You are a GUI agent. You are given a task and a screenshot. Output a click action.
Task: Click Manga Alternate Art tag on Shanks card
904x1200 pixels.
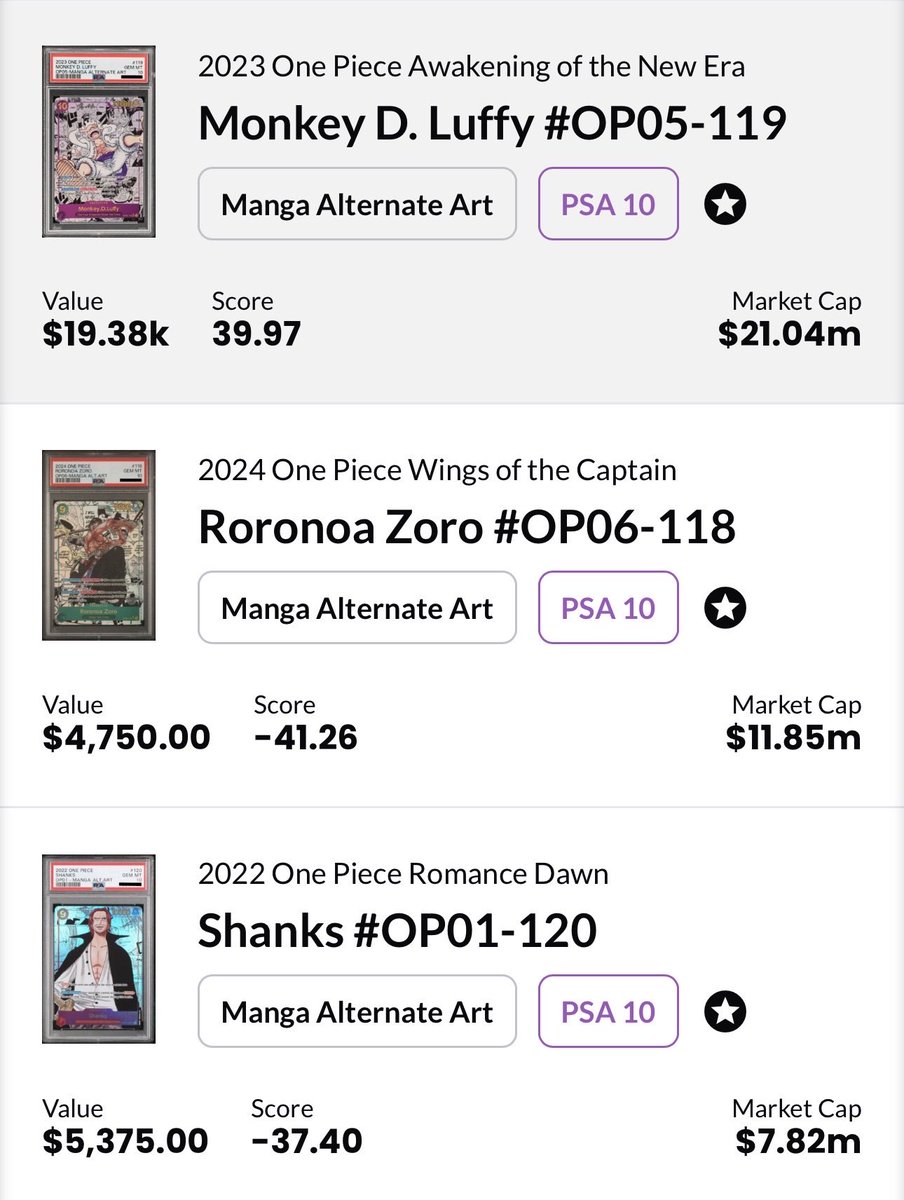[357, 1012]
